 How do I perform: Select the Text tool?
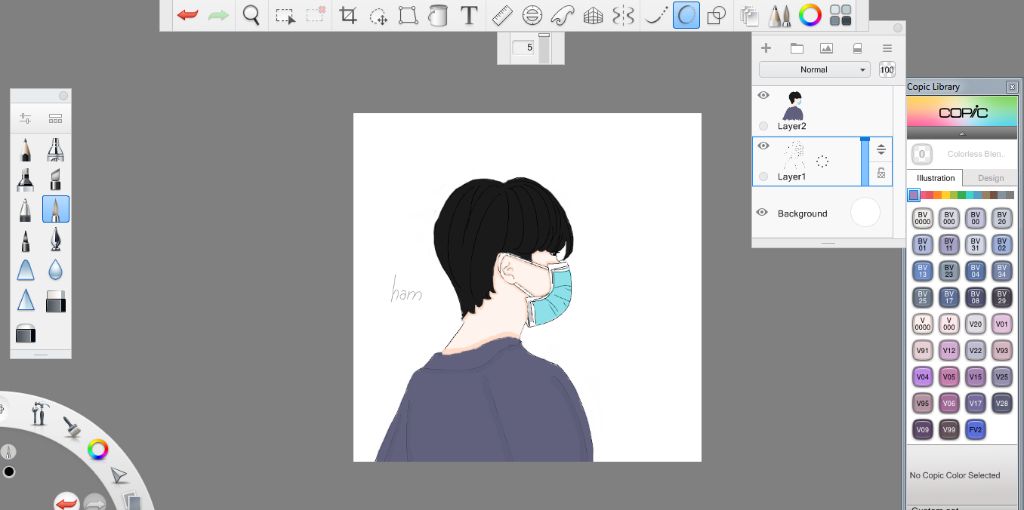468,15
